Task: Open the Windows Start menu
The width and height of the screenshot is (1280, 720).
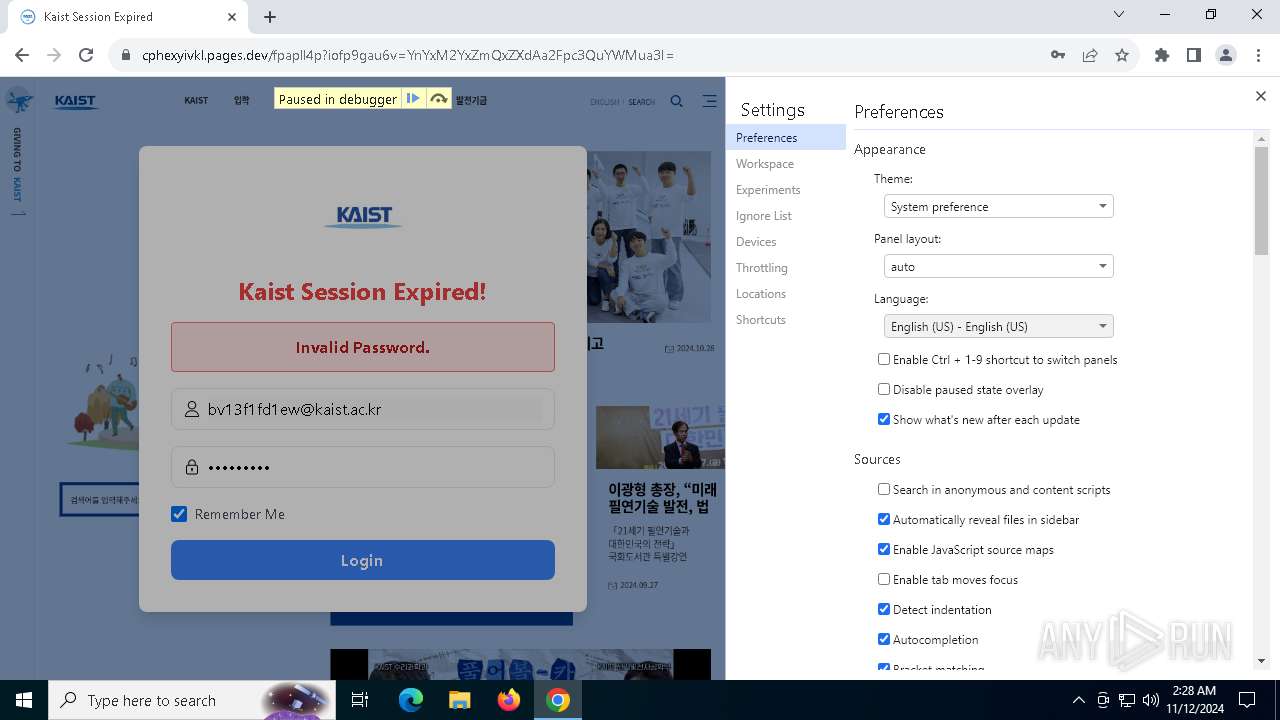Action: click(x=24, y=700)
